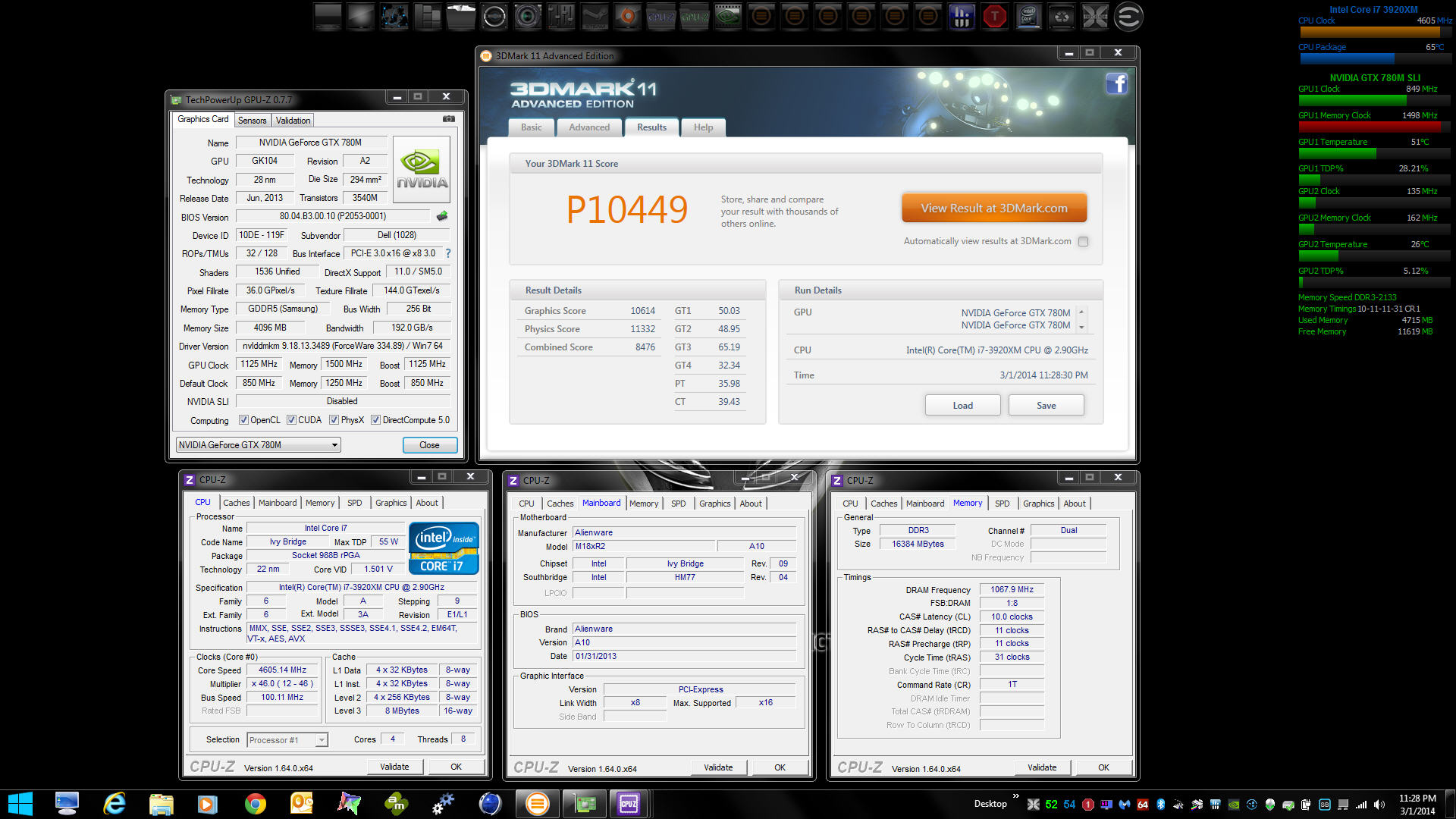Click the Core Speed 4605.14 MHz field
Image resolution: width=1456 pixels, height=819 pixels.
point(282,670)
